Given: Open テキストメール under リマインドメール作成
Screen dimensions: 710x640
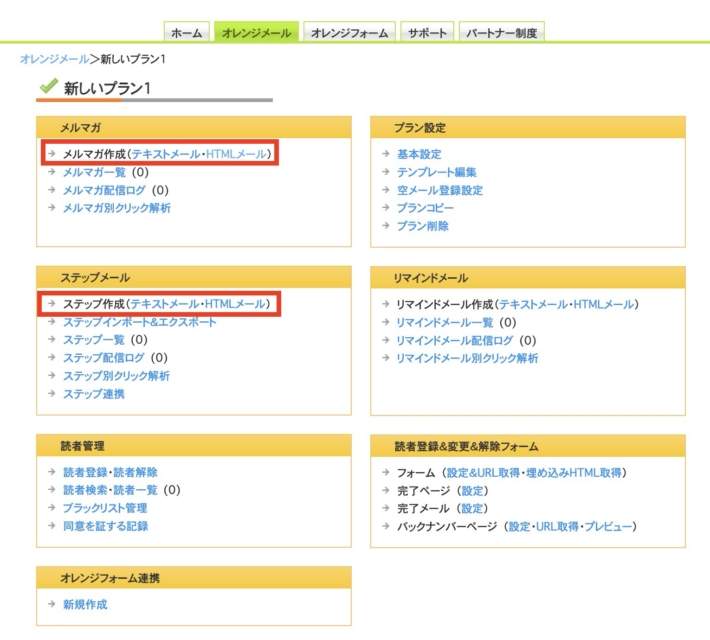Looking at the screenshot, I should pyautogui.click(x=533, y=304).
